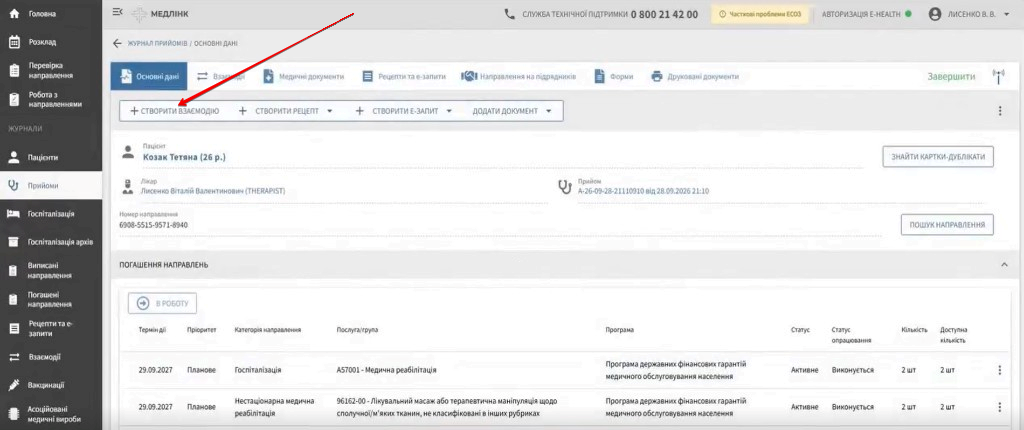The width and height of the screenshot is (1024, 430).
Task: Go back using the left arrow icon
Action: [118, 43]
